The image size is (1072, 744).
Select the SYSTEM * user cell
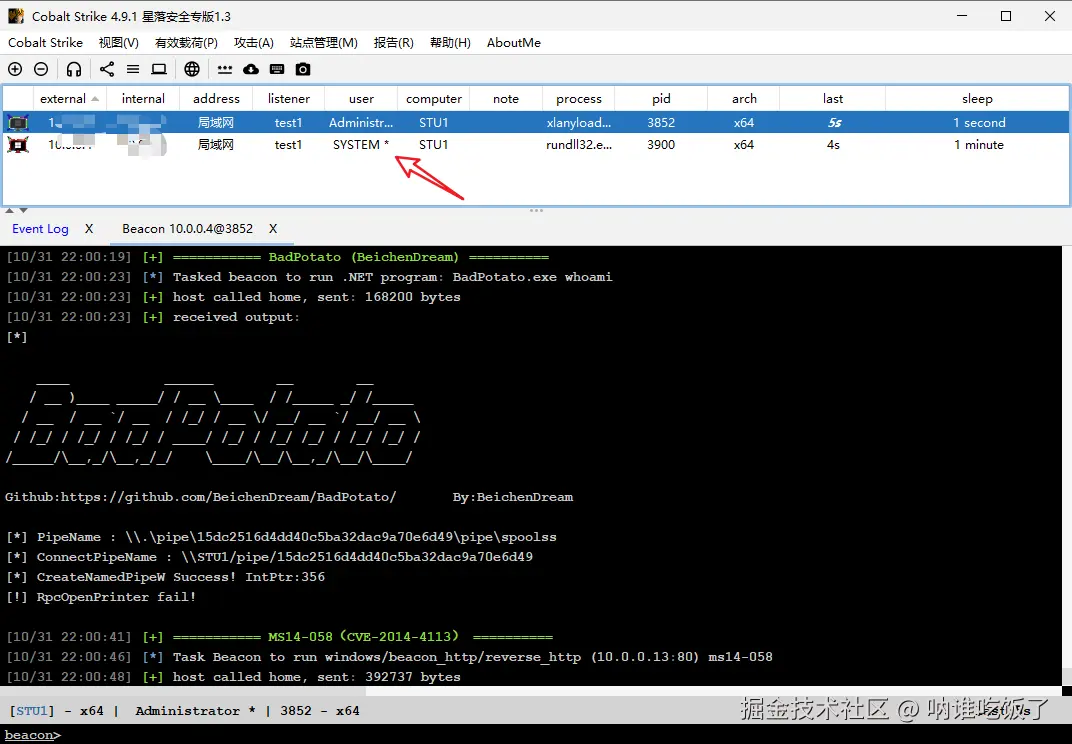click(x=361, y=145)
